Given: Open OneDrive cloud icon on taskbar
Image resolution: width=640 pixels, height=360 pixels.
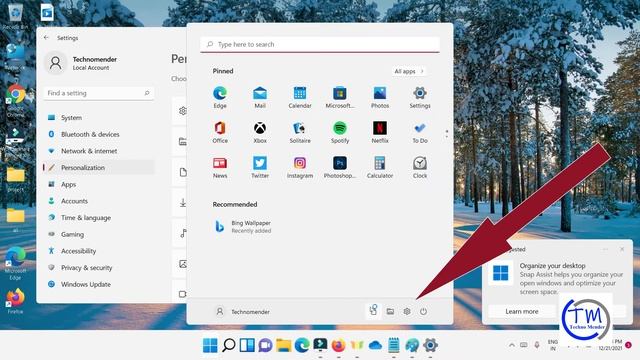Looking at the screenshot, I should coord(375,346).
